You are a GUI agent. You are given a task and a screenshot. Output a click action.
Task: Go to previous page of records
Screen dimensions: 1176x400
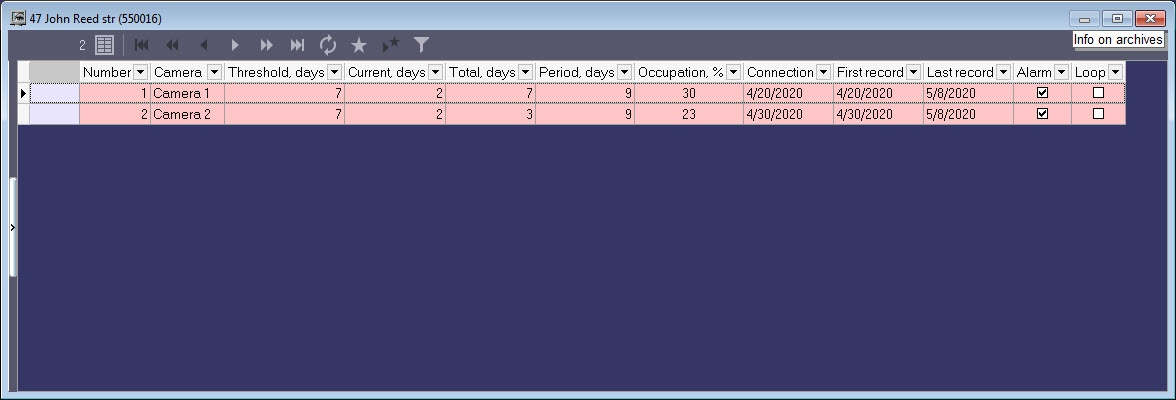tap(172, 45)
